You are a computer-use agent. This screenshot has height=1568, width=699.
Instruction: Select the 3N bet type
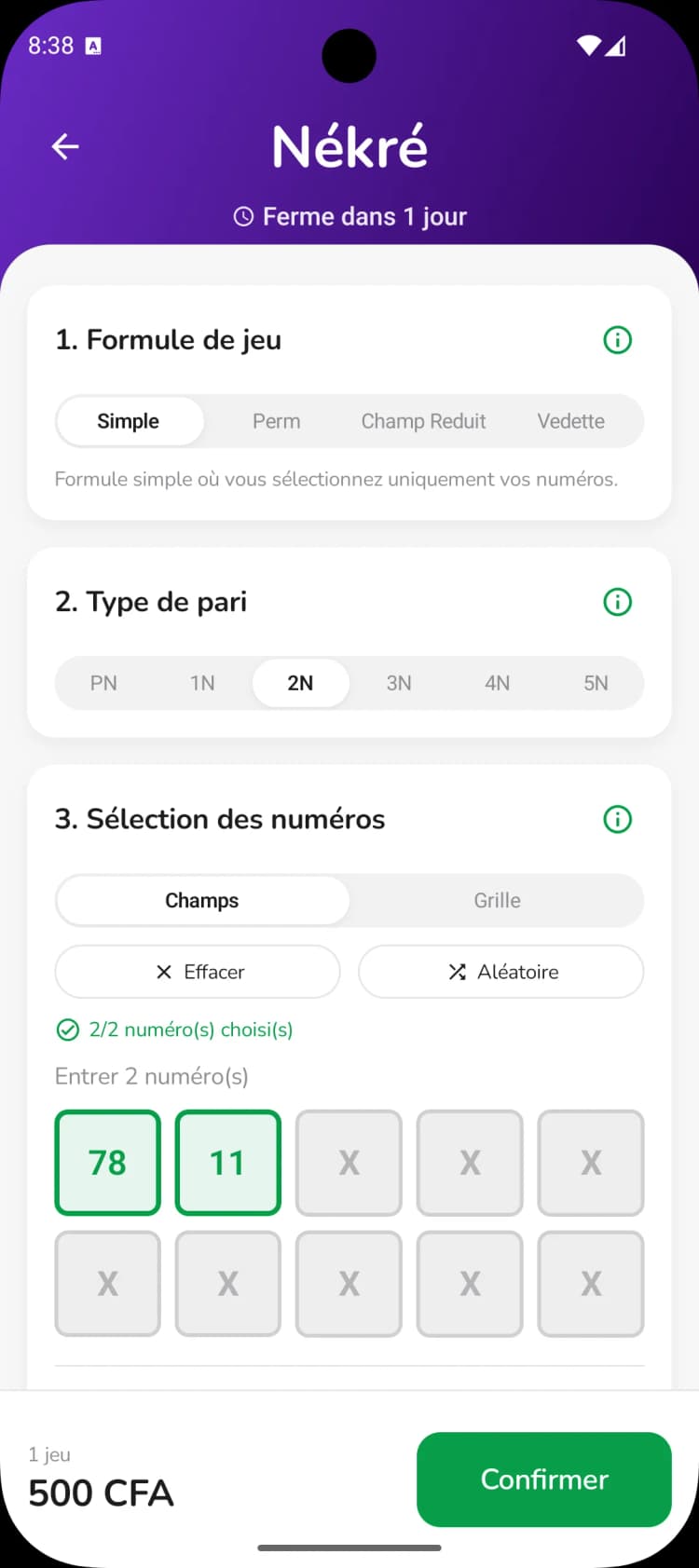[x=399, y=683]
